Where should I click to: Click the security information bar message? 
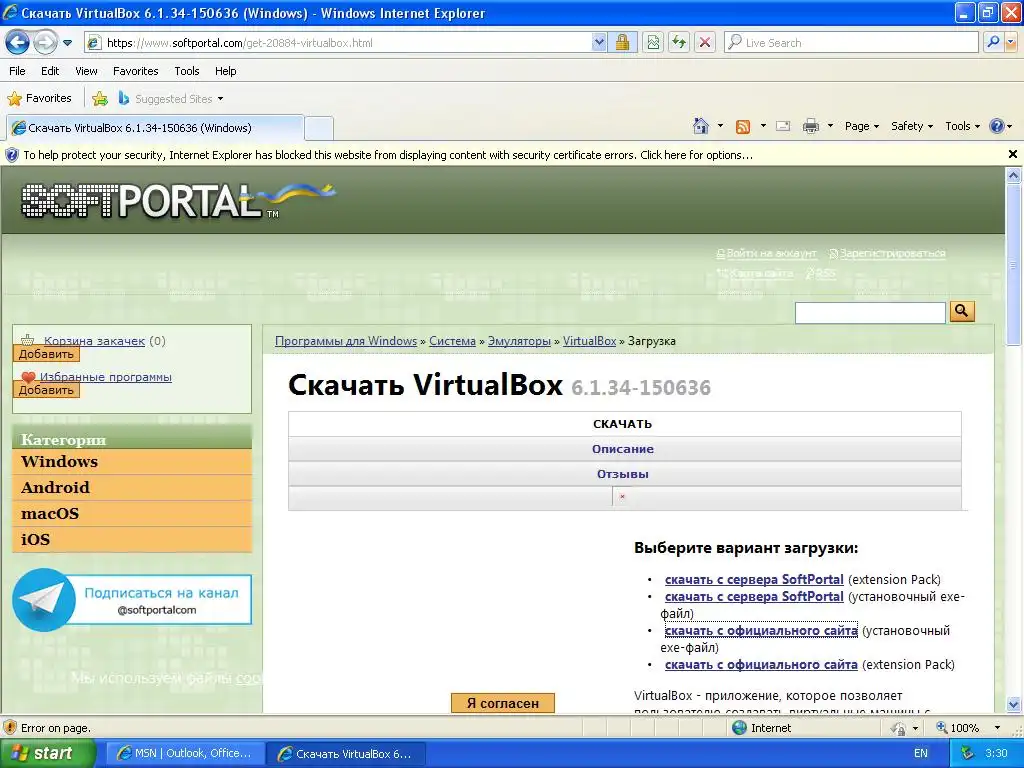tap(388, 155)
